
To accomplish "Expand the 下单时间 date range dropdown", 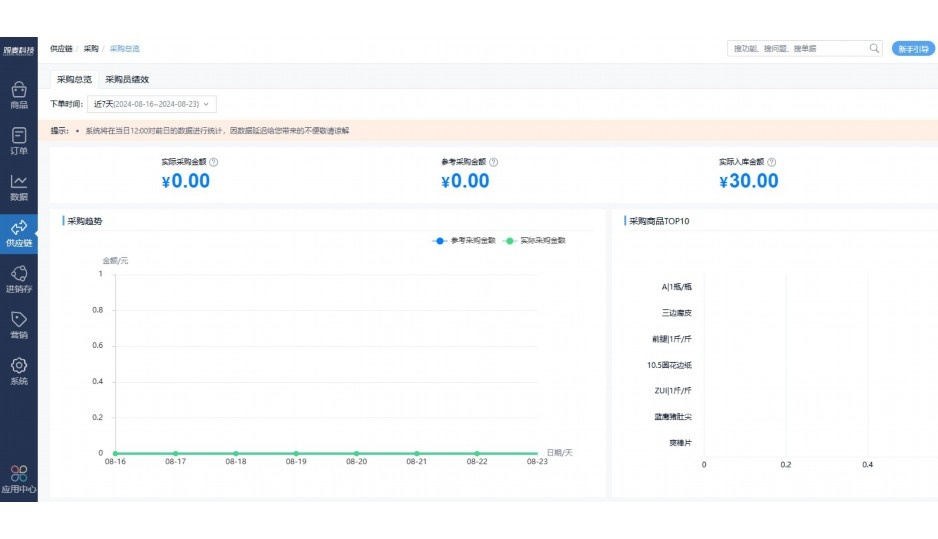I will [152, 104].
